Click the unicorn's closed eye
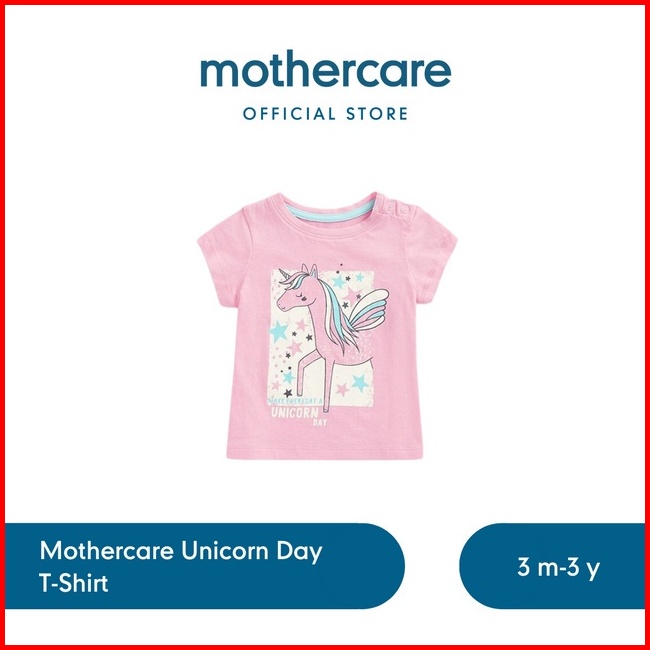Image resolution: width=650 pixels, height=650 pixels. pos(302,294)
